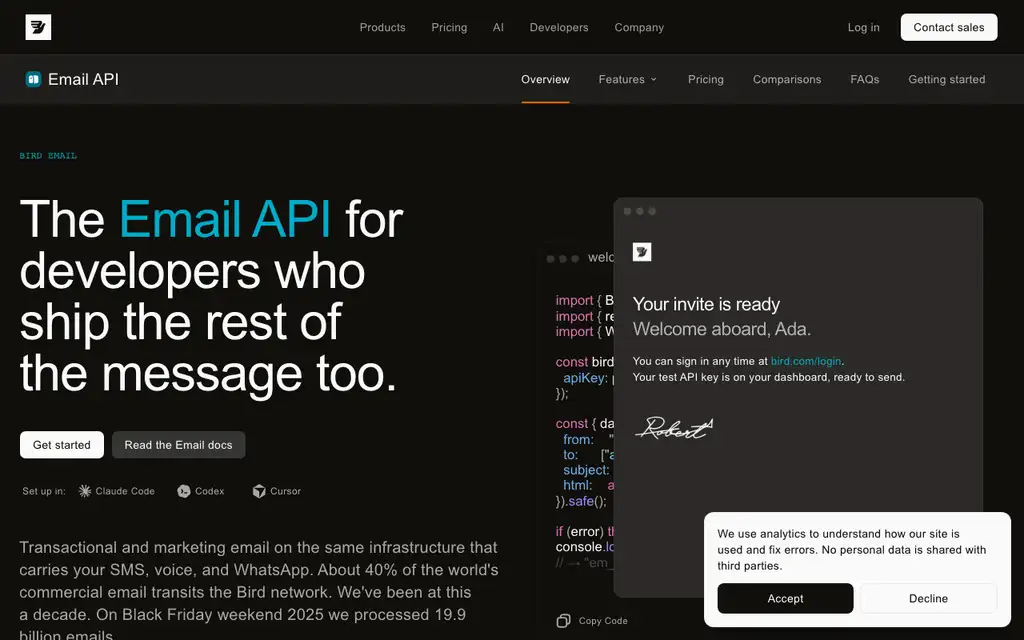Click the Cursor cube icon

259,491
